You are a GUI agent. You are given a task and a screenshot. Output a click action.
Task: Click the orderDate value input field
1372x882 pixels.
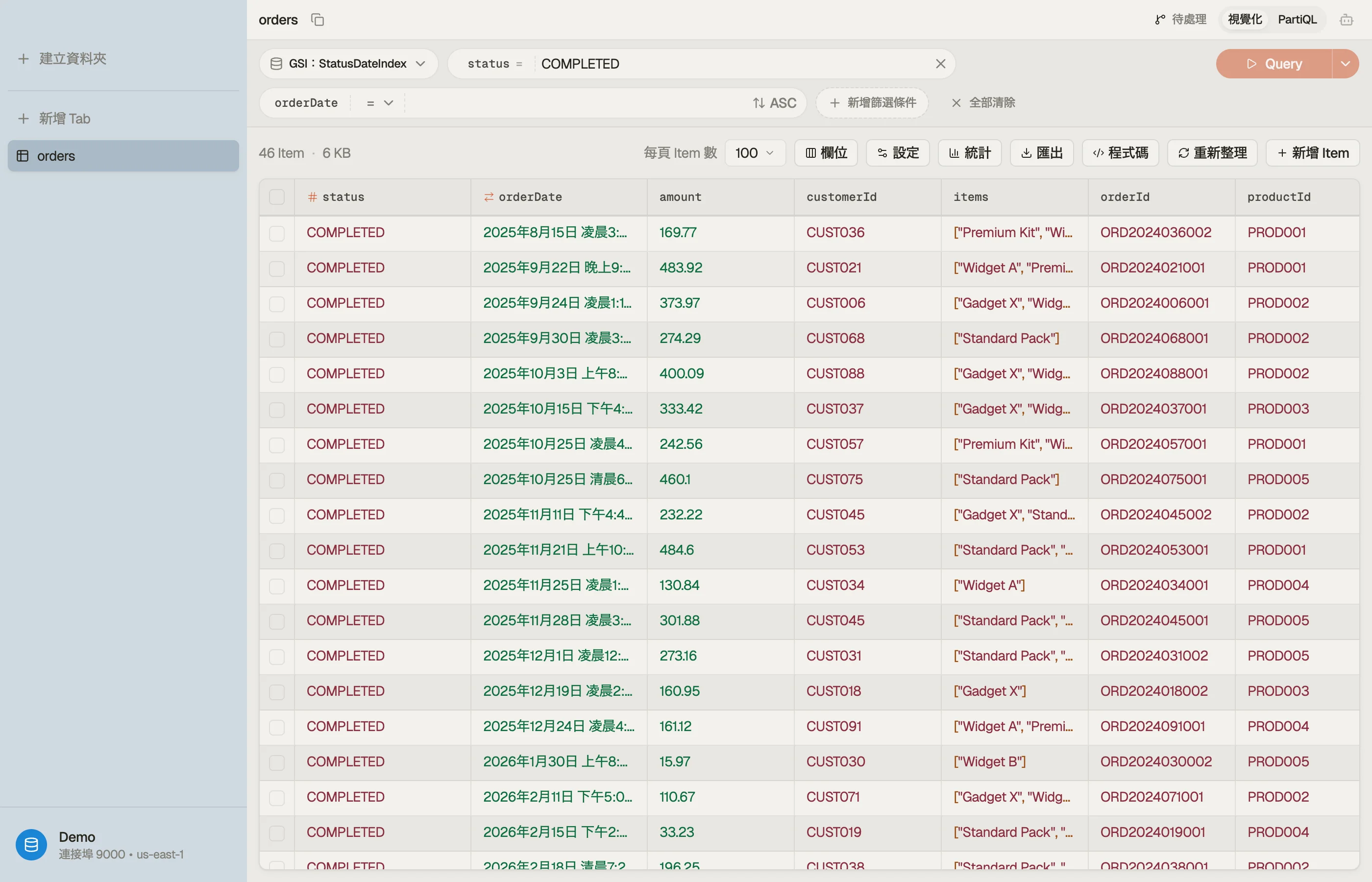click(x=575, y=103)
